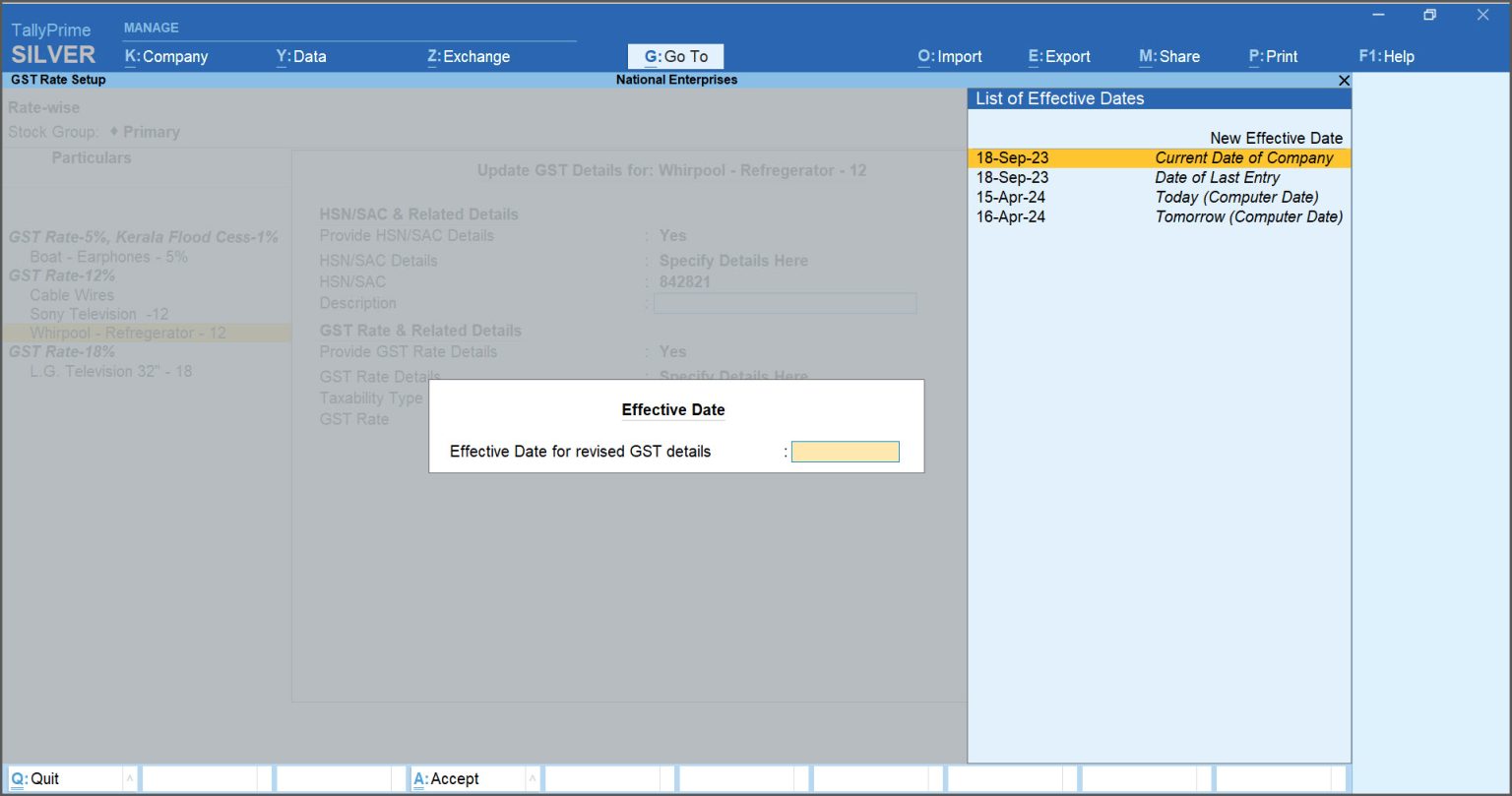Viewport: 1512px width, 796px height.
Task: Open the Print menu
Action: click(x=1272, y=56)
